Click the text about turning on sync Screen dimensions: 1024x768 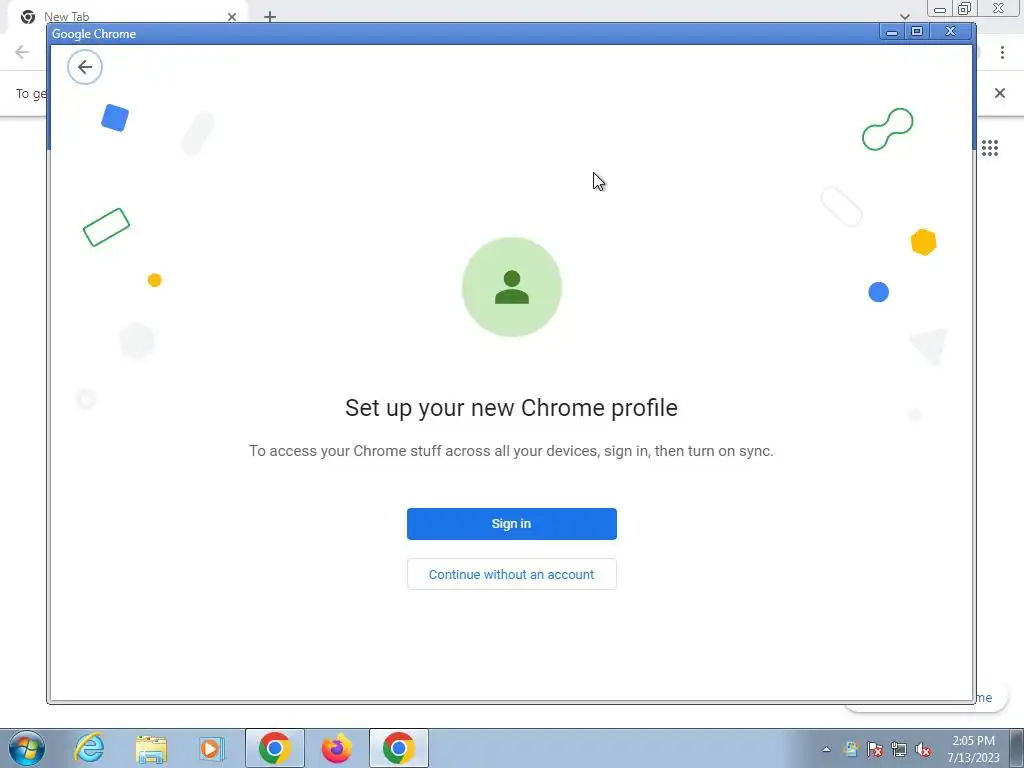click(511, 451)
